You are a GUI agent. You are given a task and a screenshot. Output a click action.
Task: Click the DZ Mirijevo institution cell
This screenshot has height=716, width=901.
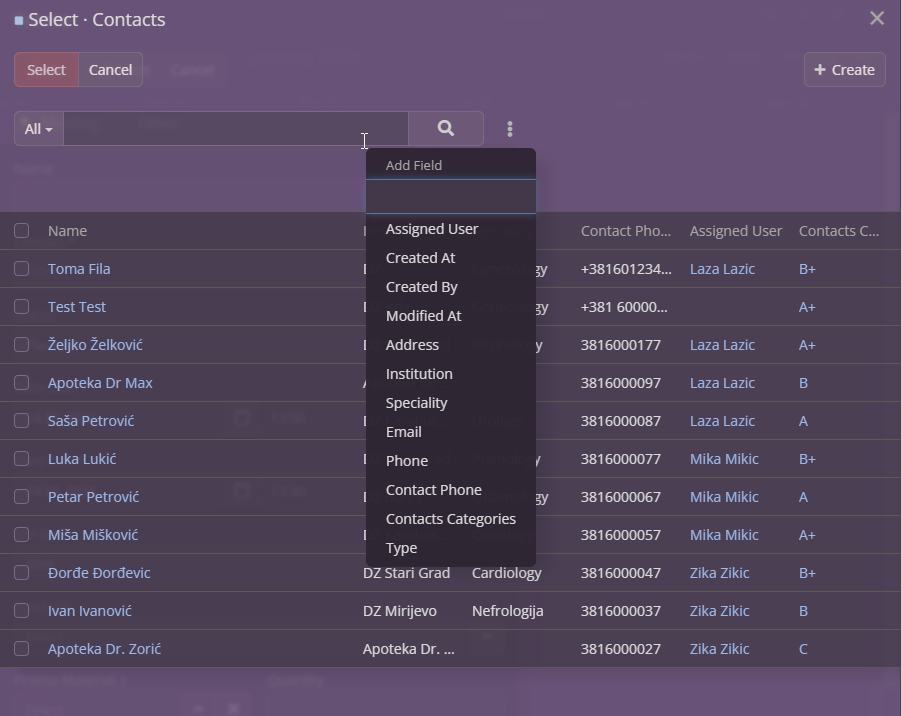coord(400,610)
